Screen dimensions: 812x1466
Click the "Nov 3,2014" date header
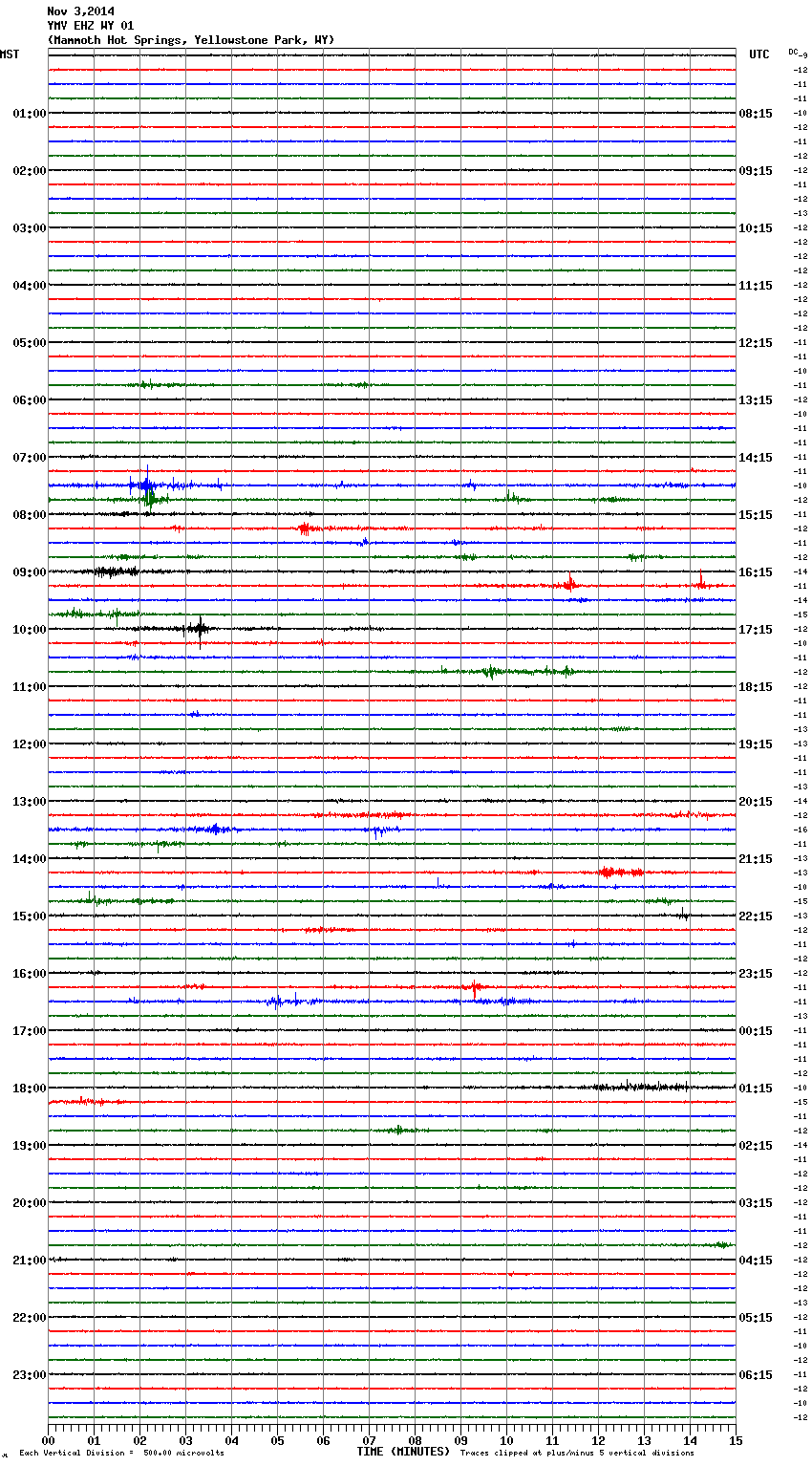tap(80, 11)
